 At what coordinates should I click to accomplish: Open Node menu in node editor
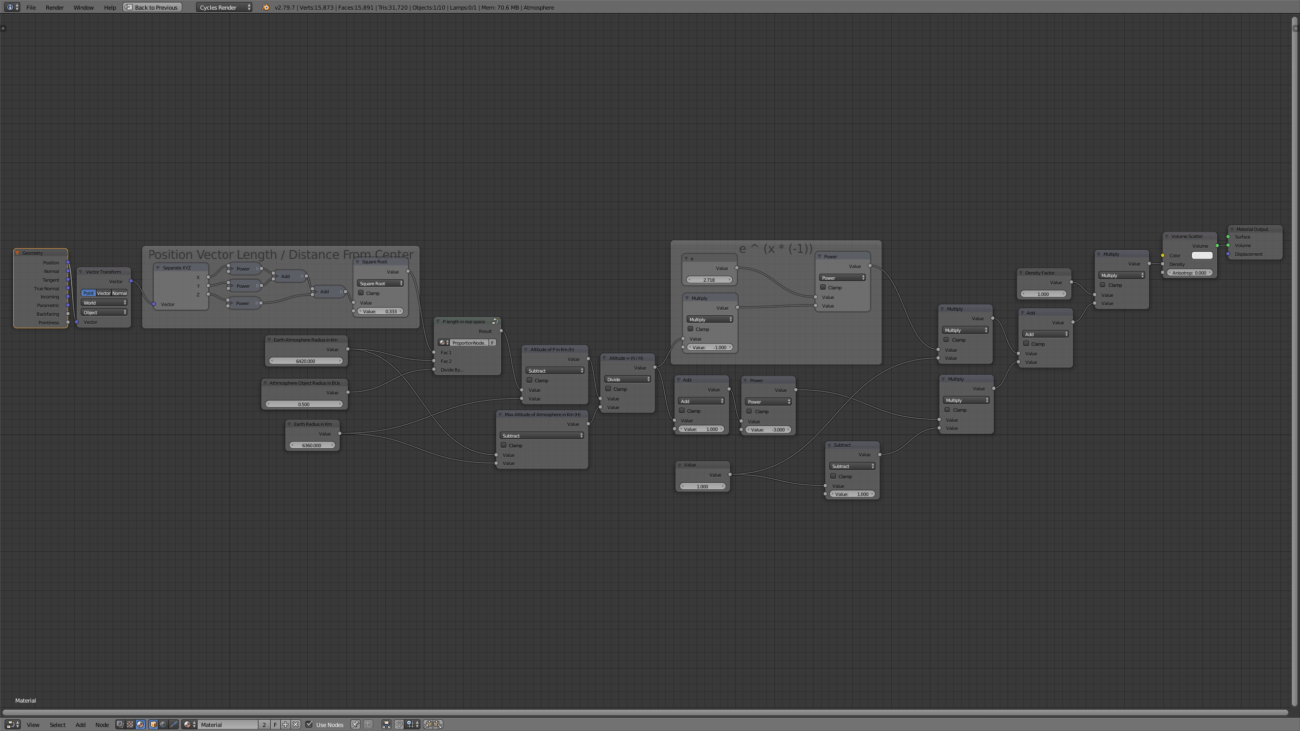[102, 725]
